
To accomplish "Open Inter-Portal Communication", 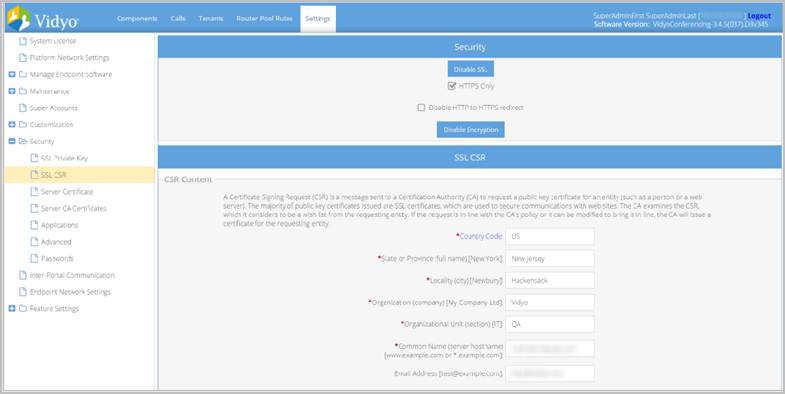I will [x=72, y=275].
